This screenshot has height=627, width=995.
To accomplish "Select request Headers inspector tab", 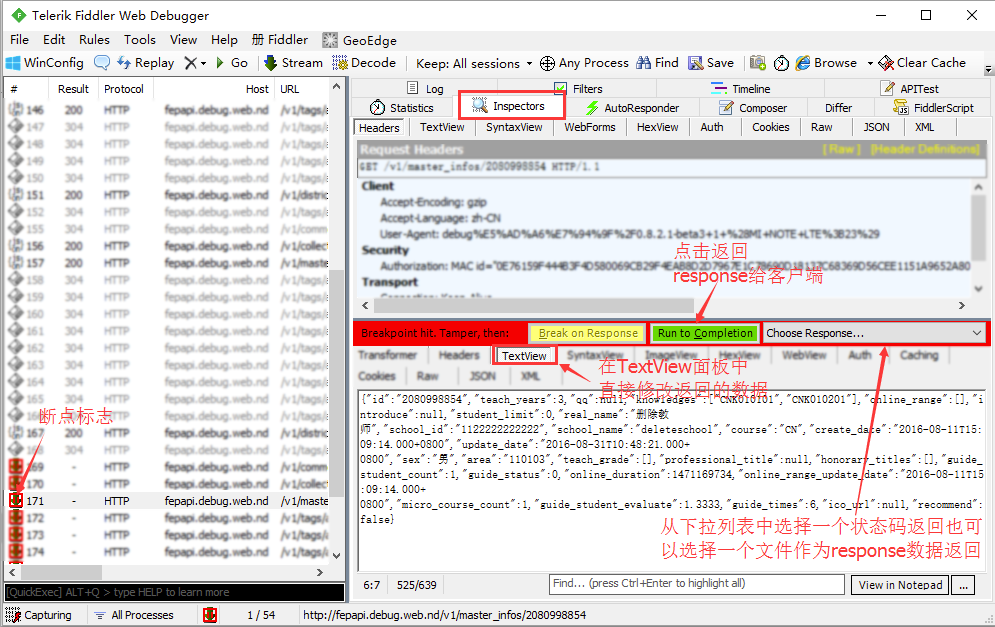I will tap(379, 128).
